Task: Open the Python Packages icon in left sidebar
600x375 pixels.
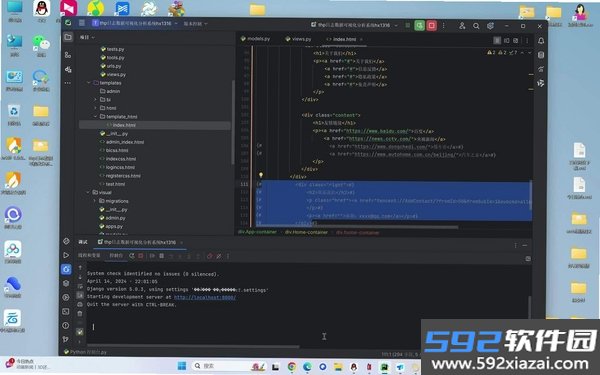Action: coord(66,283)
